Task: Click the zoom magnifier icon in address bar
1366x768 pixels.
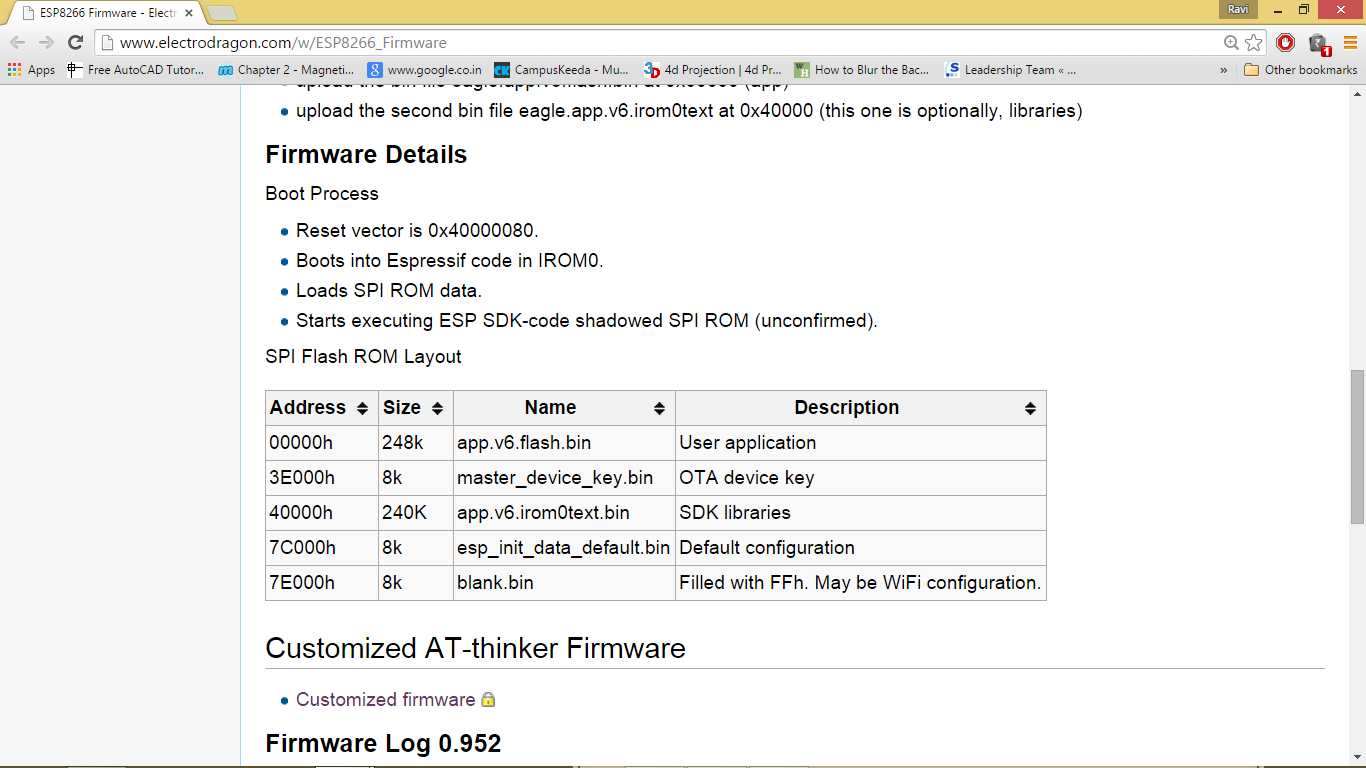Action: click(x=1229, y=44)
